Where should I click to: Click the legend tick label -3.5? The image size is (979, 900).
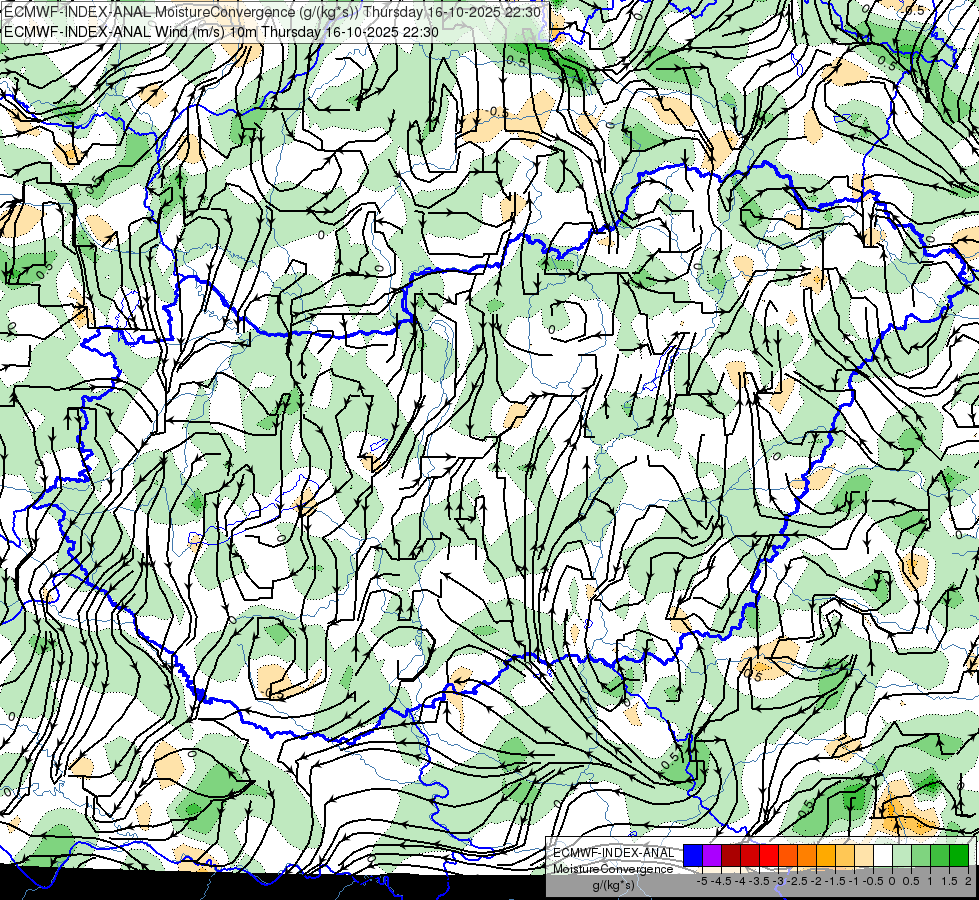pos(759,881)
